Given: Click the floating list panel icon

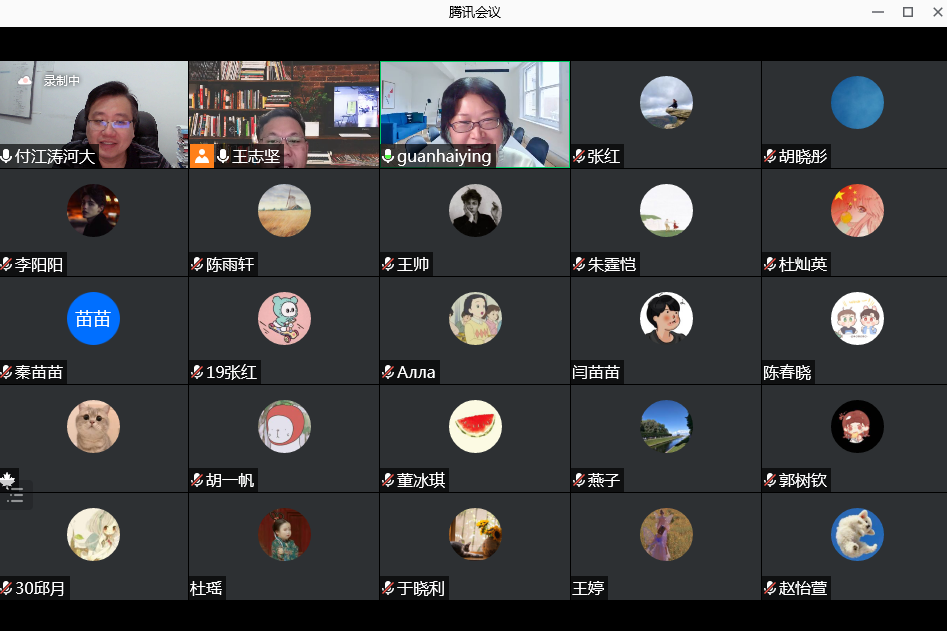Looking at the screenshot, I should (15, 495).
